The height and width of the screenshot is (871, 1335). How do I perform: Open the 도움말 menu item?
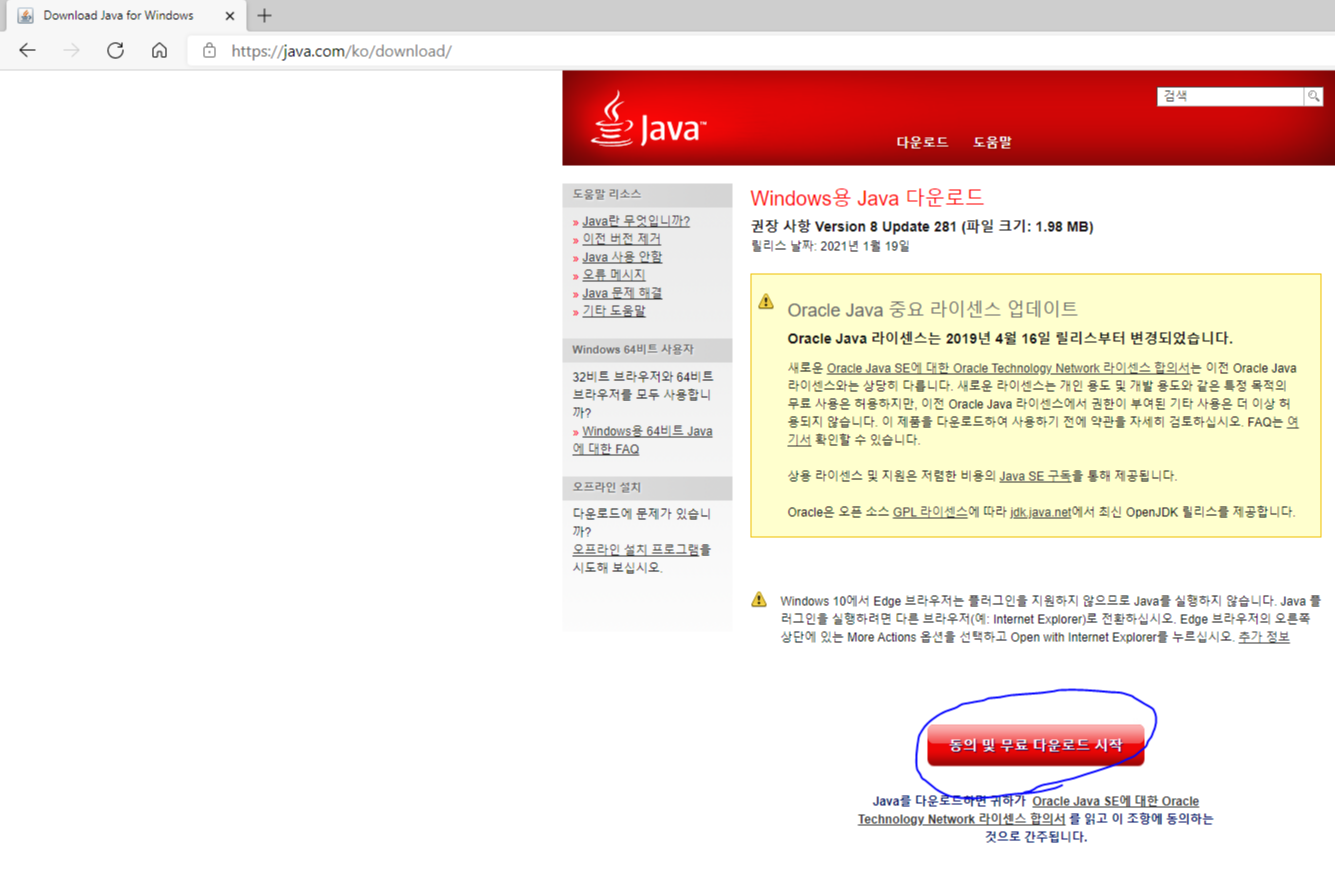992,142
